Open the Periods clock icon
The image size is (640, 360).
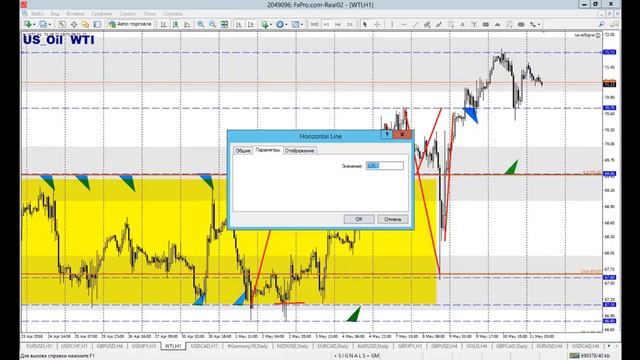[x=280, y=24]
